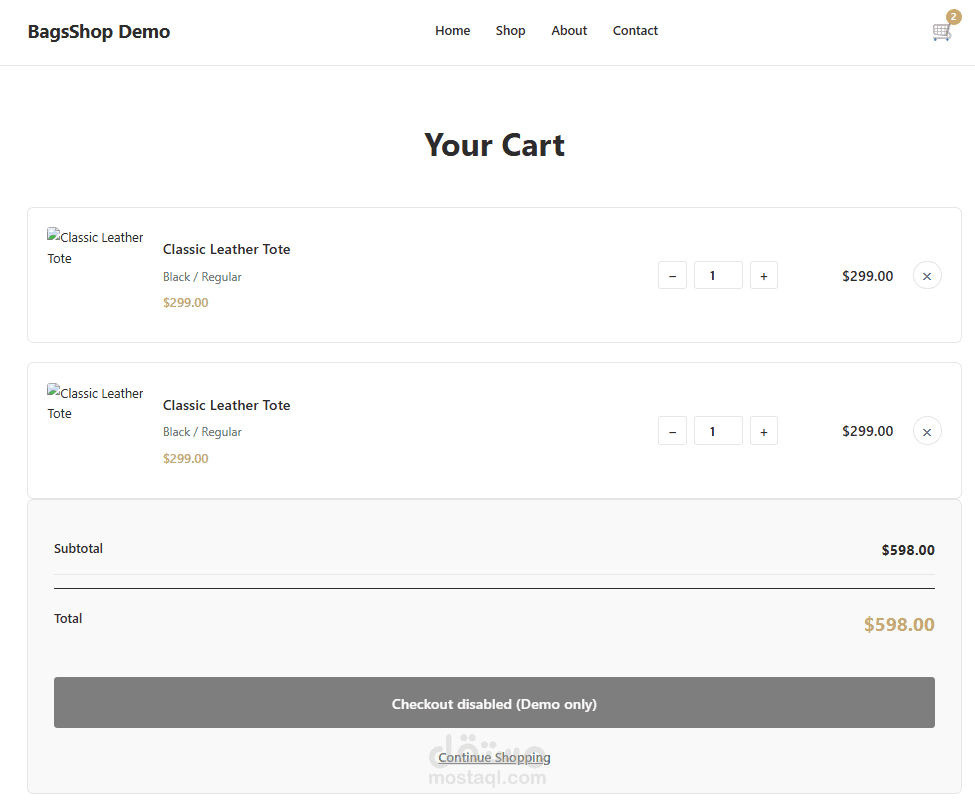Select the first Classic Leather Tote product title
This screenshot has width=975, height=804.
pos(226,250)
